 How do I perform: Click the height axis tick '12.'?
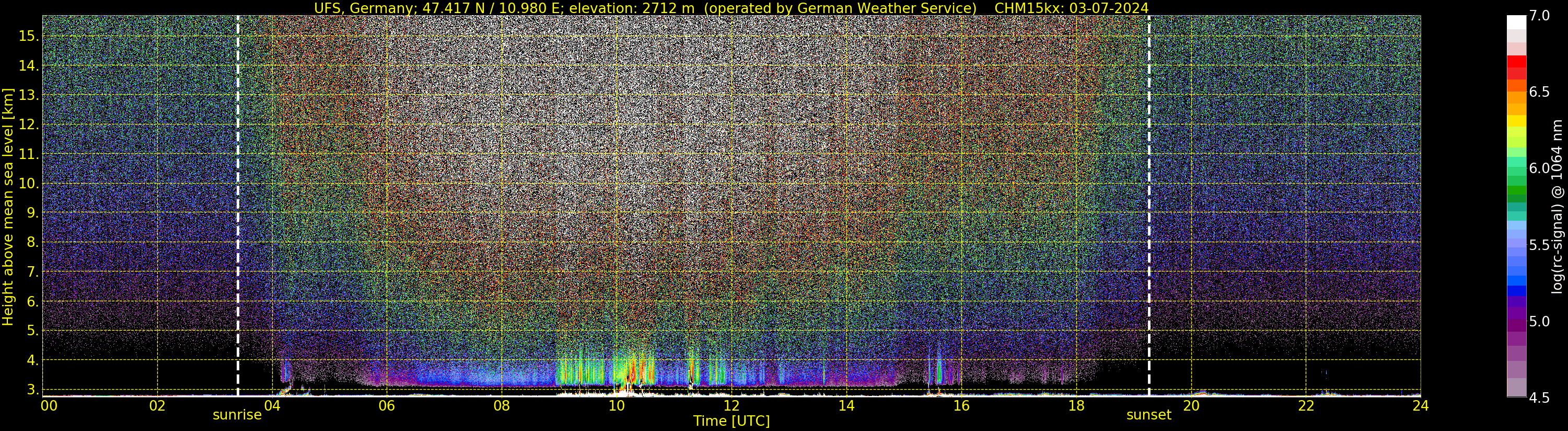pos(29,124)
